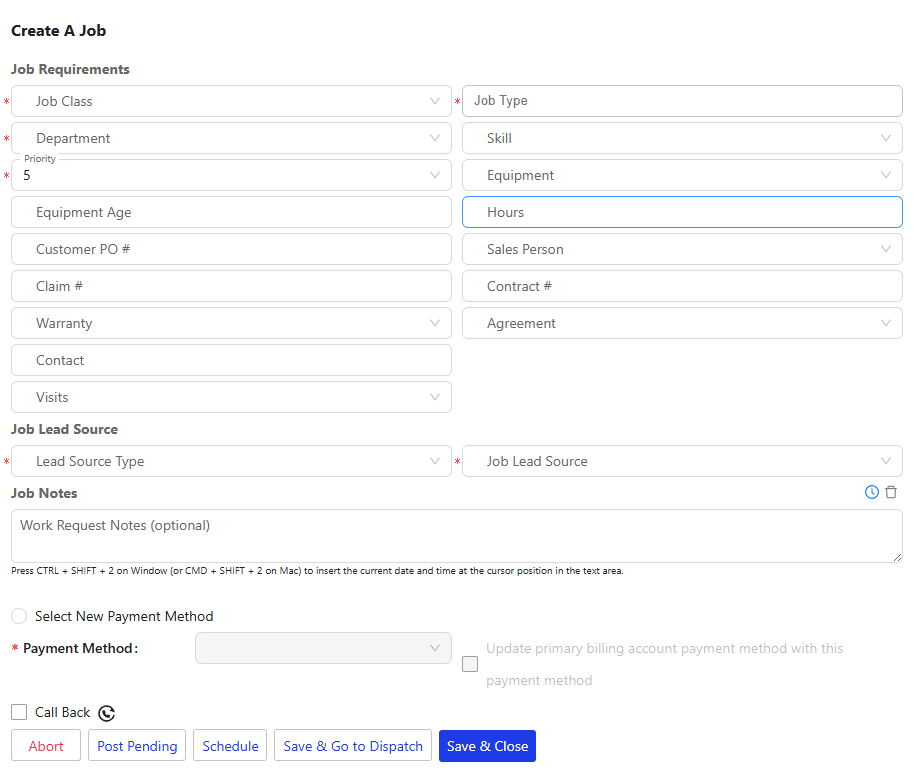The width and height of the screenshot is (914, 780).
Task: Expand the Agreement dropdown
Action: [682, 323]
